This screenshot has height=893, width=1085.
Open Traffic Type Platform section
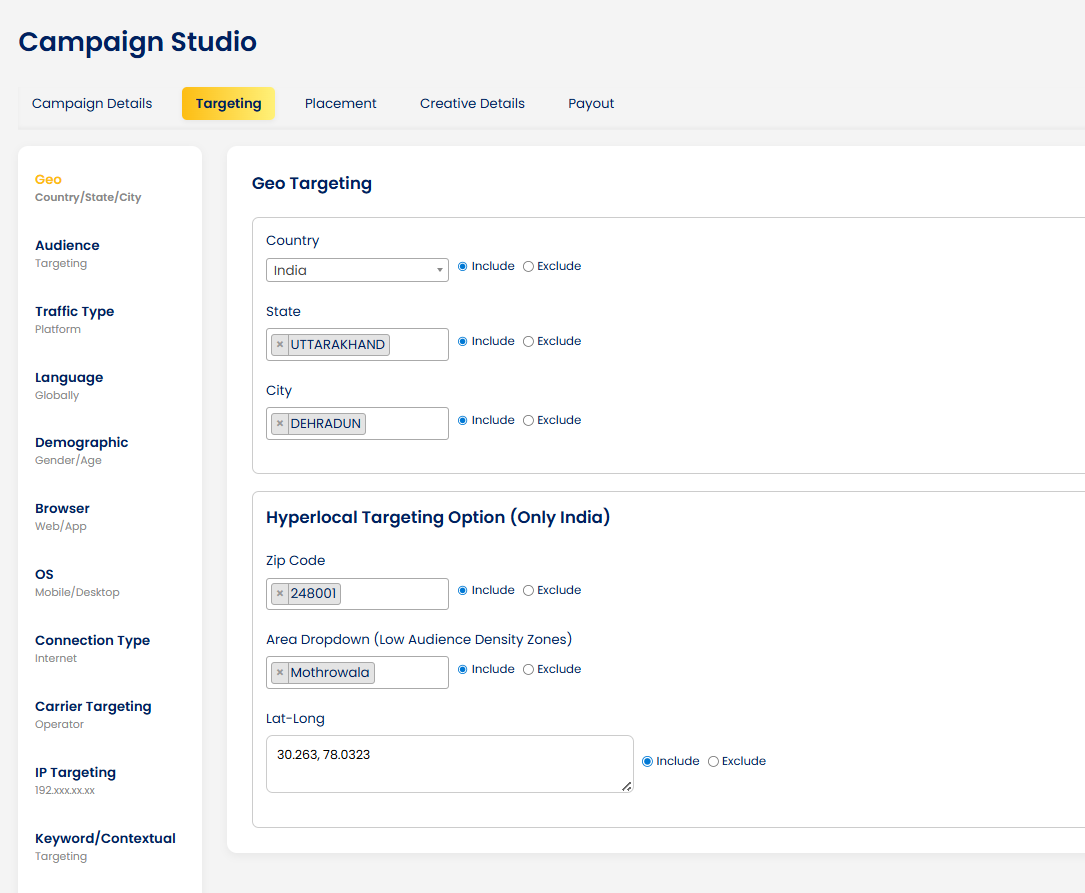click(75, 320)
